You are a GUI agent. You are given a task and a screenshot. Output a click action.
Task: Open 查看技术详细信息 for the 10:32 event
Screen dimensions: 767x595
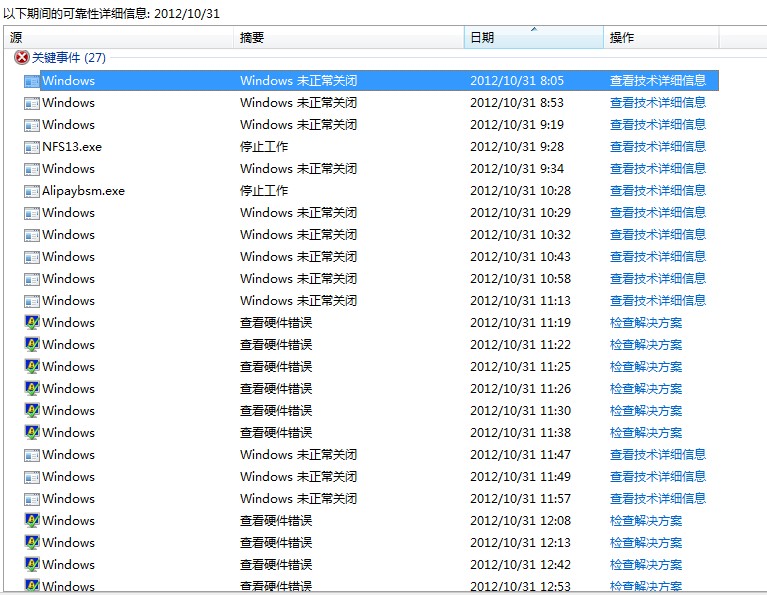pos(658,235)
